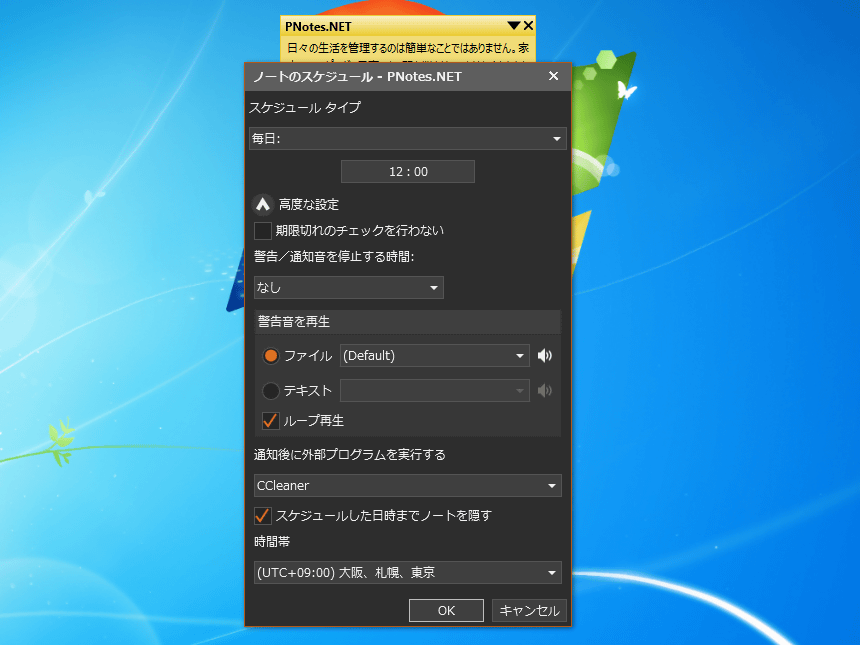Open the なし stop-alert time dropdown
Screen dimensions: 860x645
pyautogui.click(x=349, y=287)
